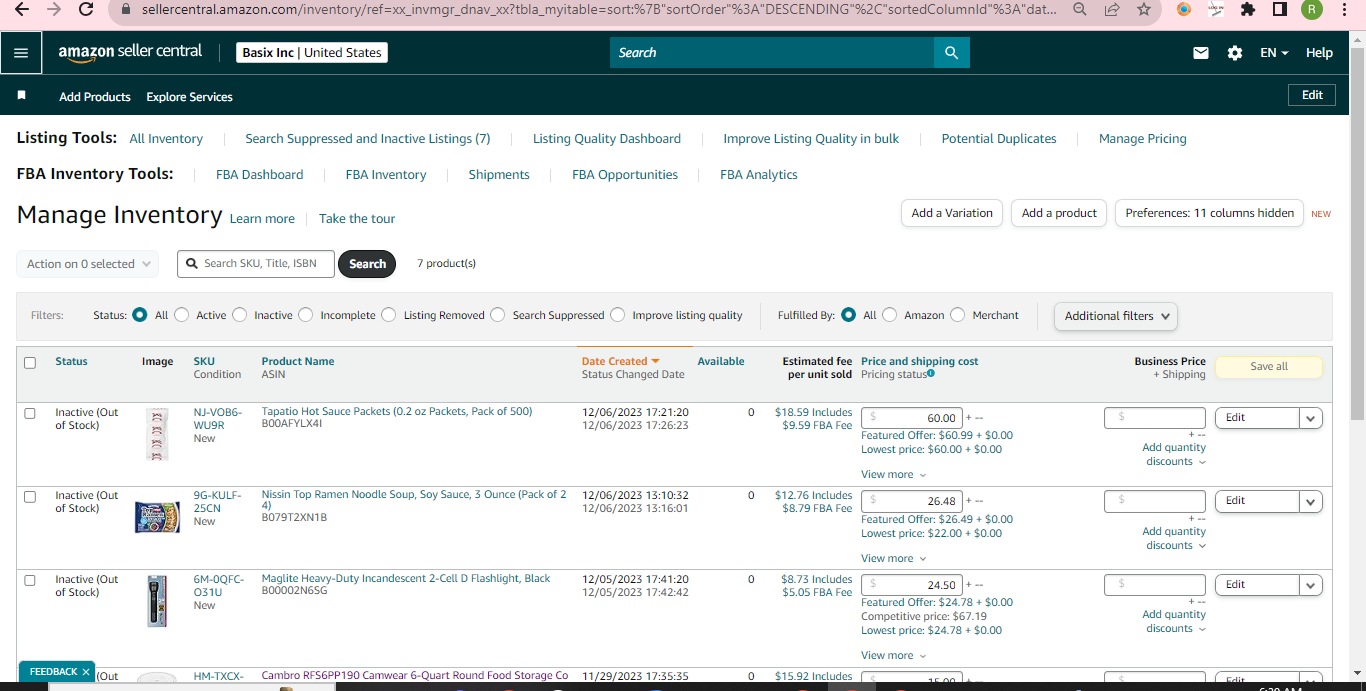
Task: Click the Tapatio Hot Sauce product thumbnail
Action: [x=157, y=433]
